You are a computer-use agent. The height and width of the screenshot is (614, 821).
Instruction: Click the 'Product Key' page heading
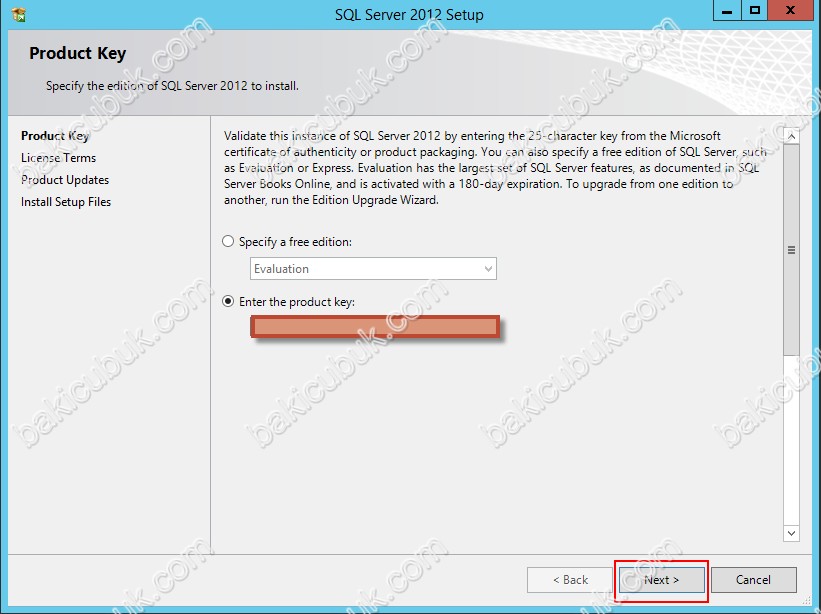coord(77,53)
